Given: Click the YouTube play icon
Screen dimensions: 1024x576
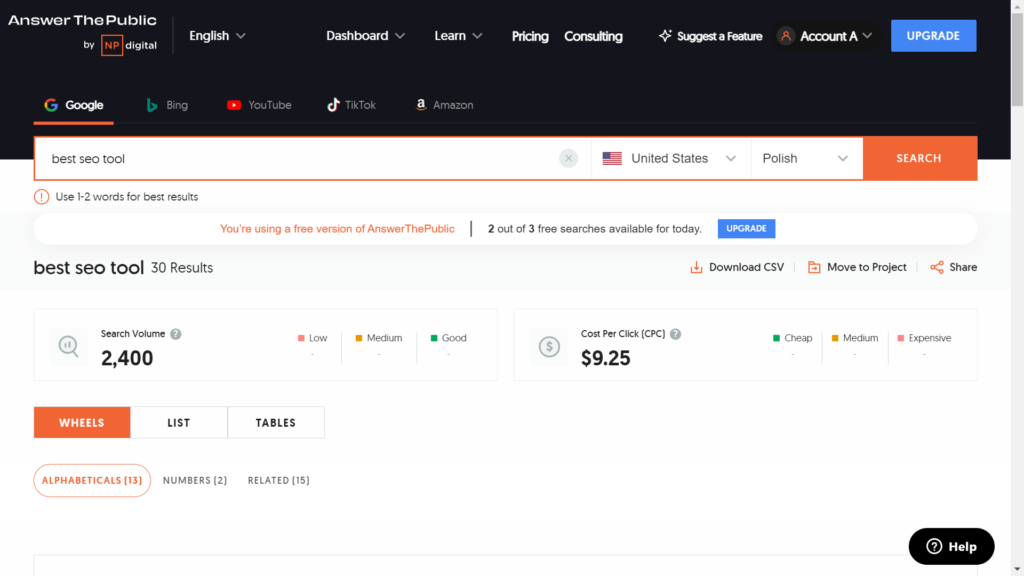Looking at the screenshot, I should pyautogui.click(x=234, y=104).
